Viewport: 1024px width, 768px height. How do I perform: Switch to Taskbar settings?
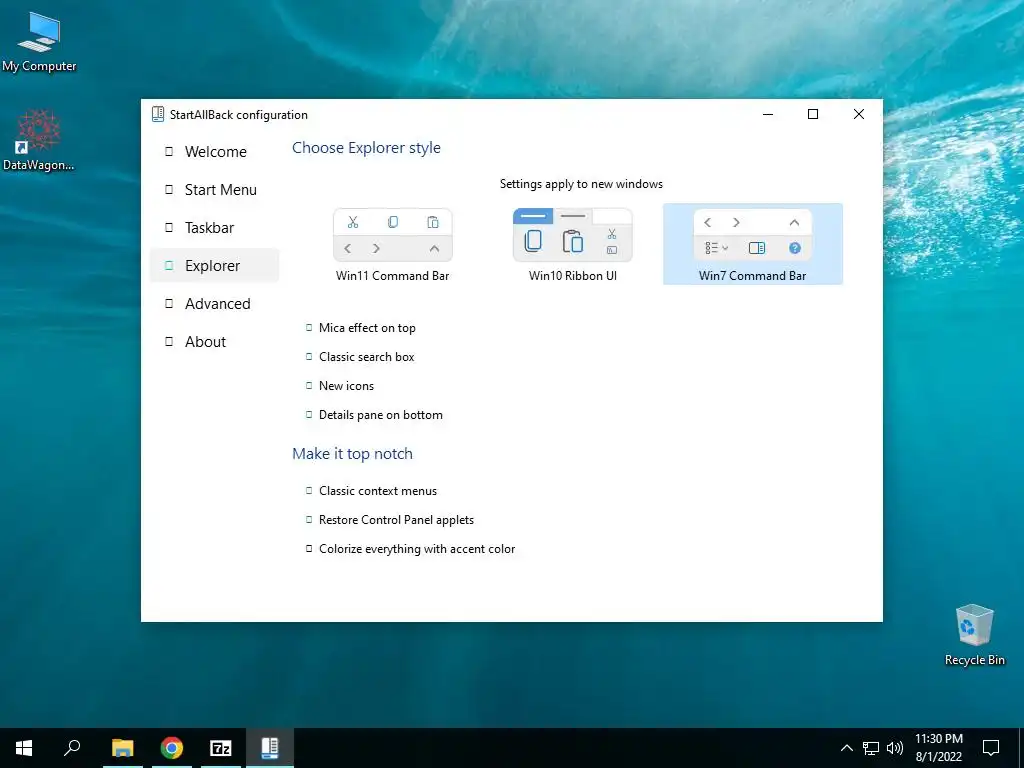click(x=215, y=227)
